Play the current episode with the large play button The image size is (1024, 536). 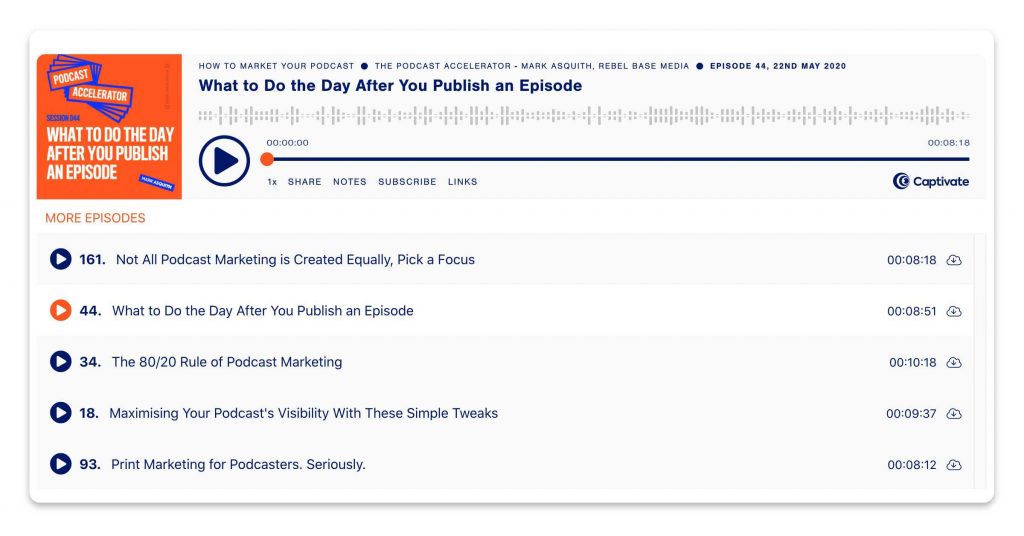click(x=224, y=161)
